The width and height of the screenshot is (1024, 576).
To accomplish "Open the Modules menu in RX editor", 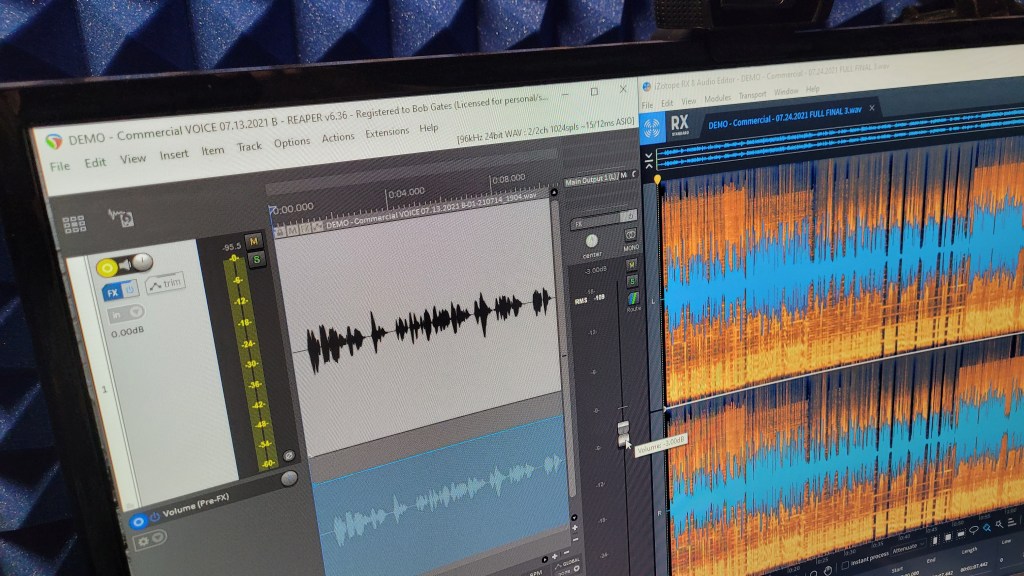I will (717, 100).
